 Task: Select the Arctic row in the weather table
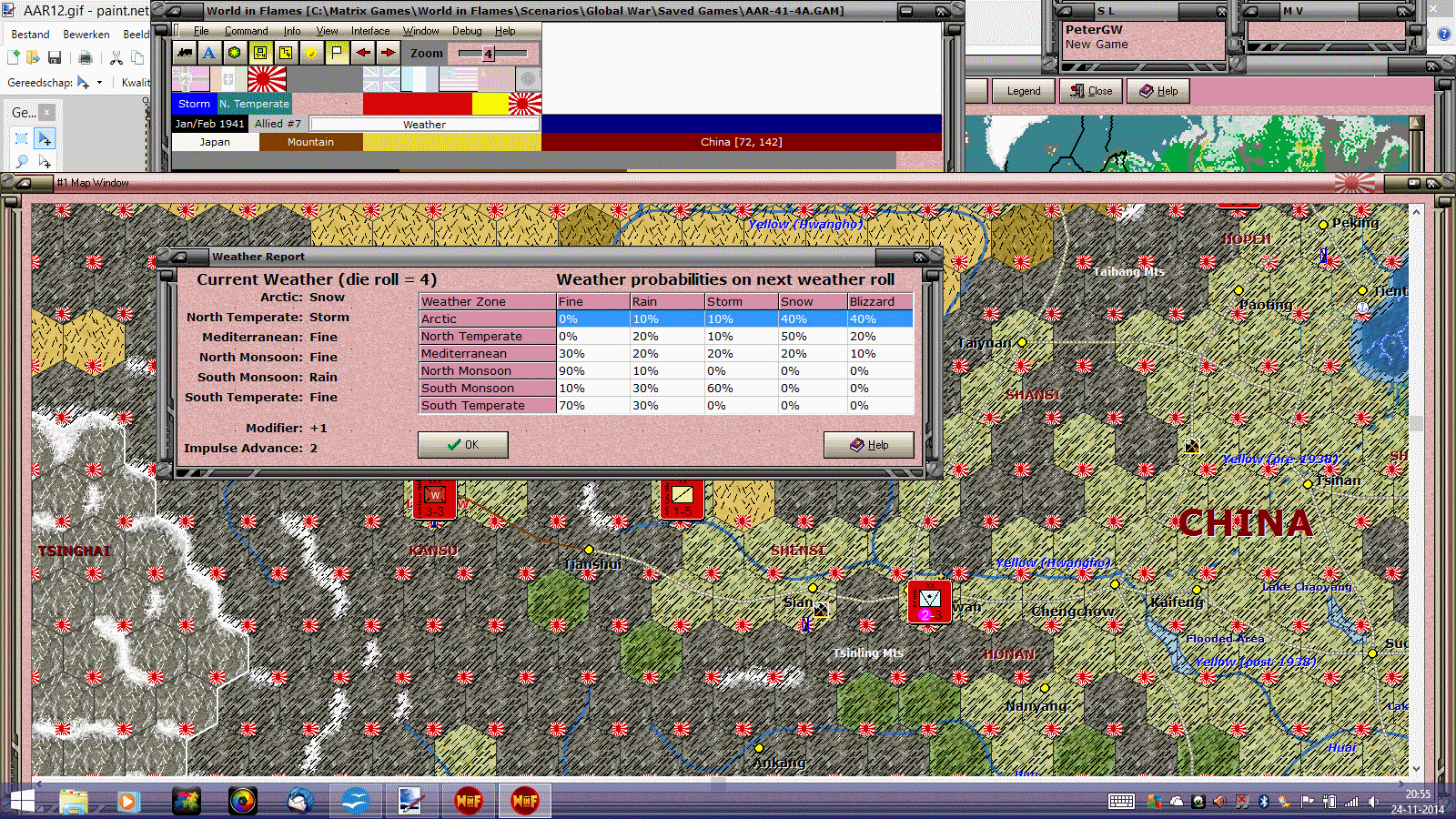(x=666, y=318)
